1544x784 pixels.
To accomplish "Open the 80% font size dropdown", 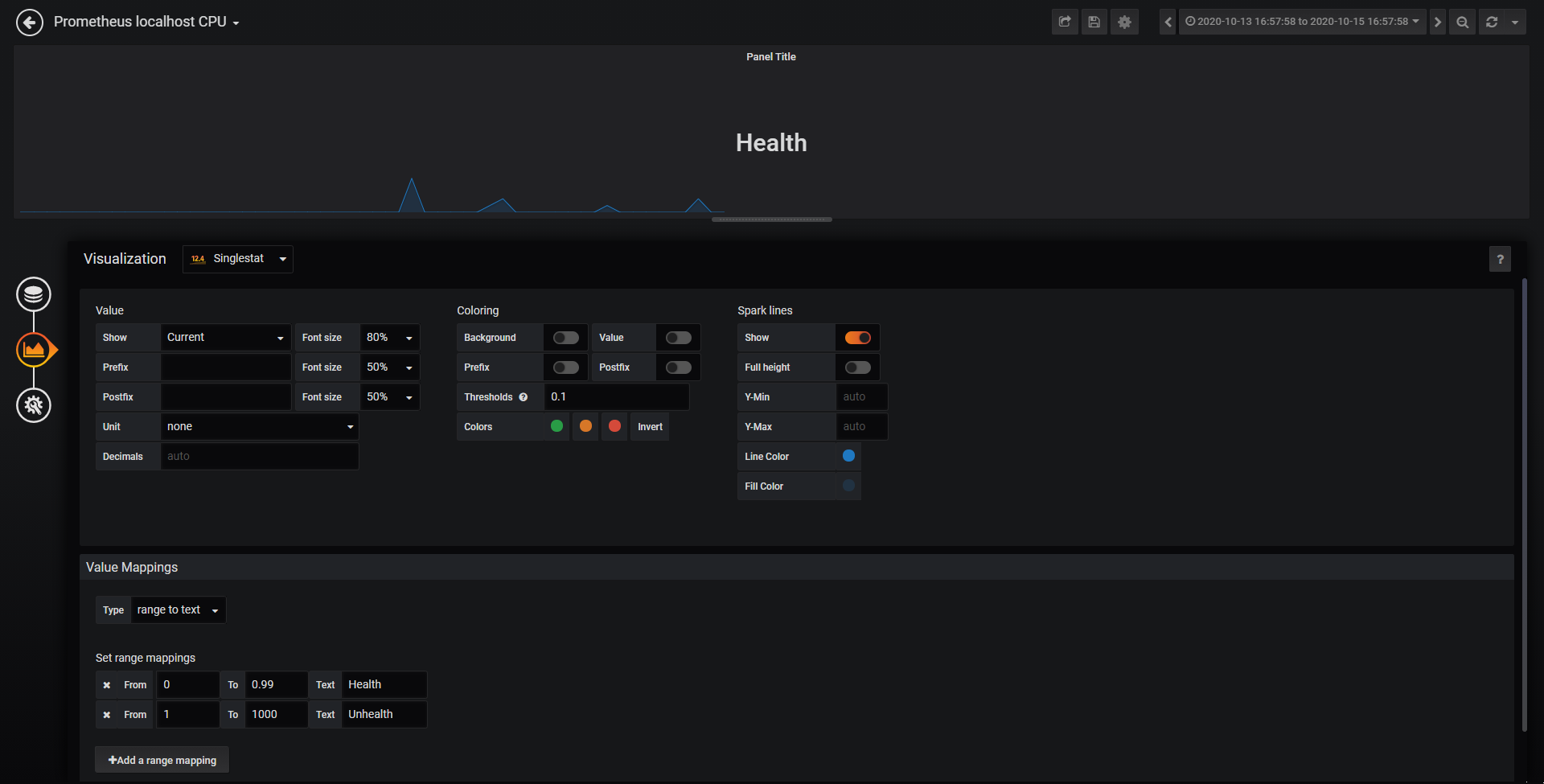I will point(390,338).
